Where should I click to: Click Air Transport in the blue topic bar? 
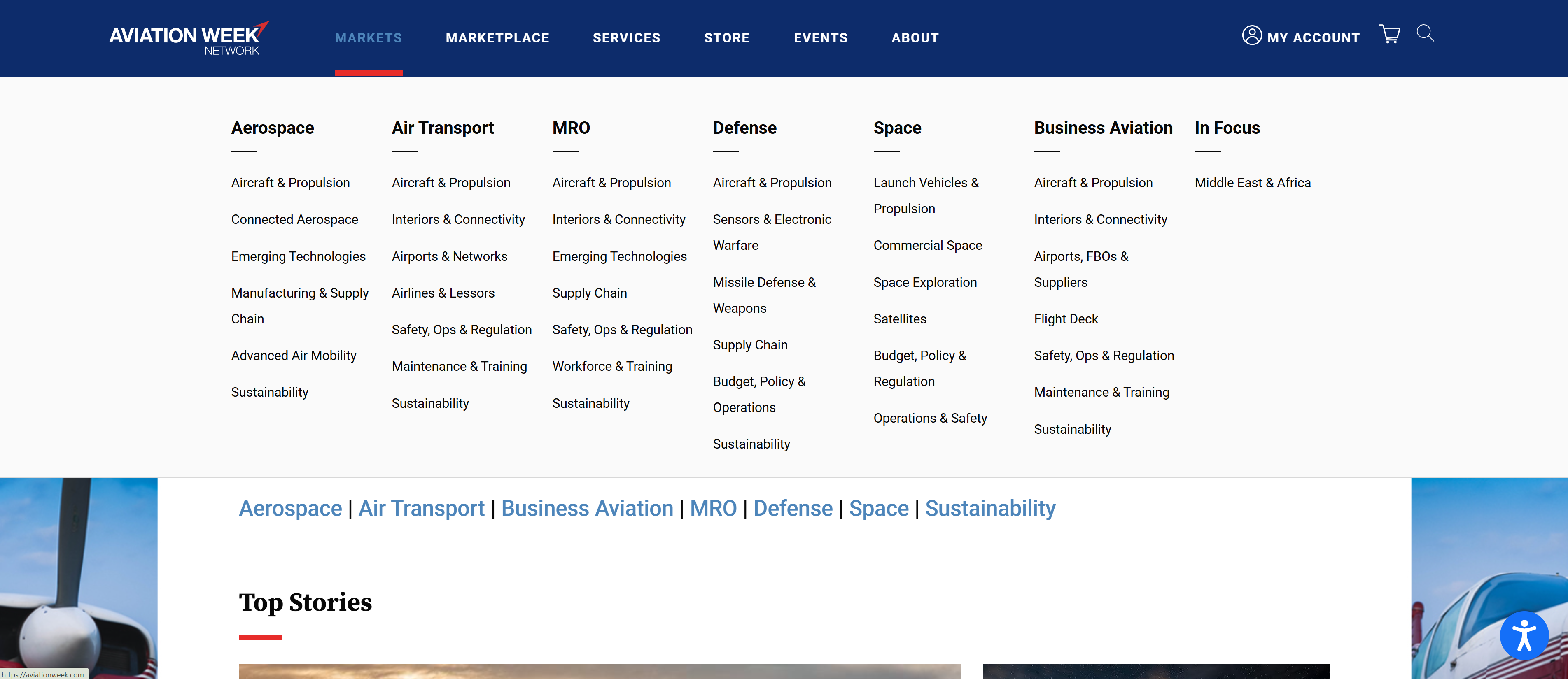point(421,509)
